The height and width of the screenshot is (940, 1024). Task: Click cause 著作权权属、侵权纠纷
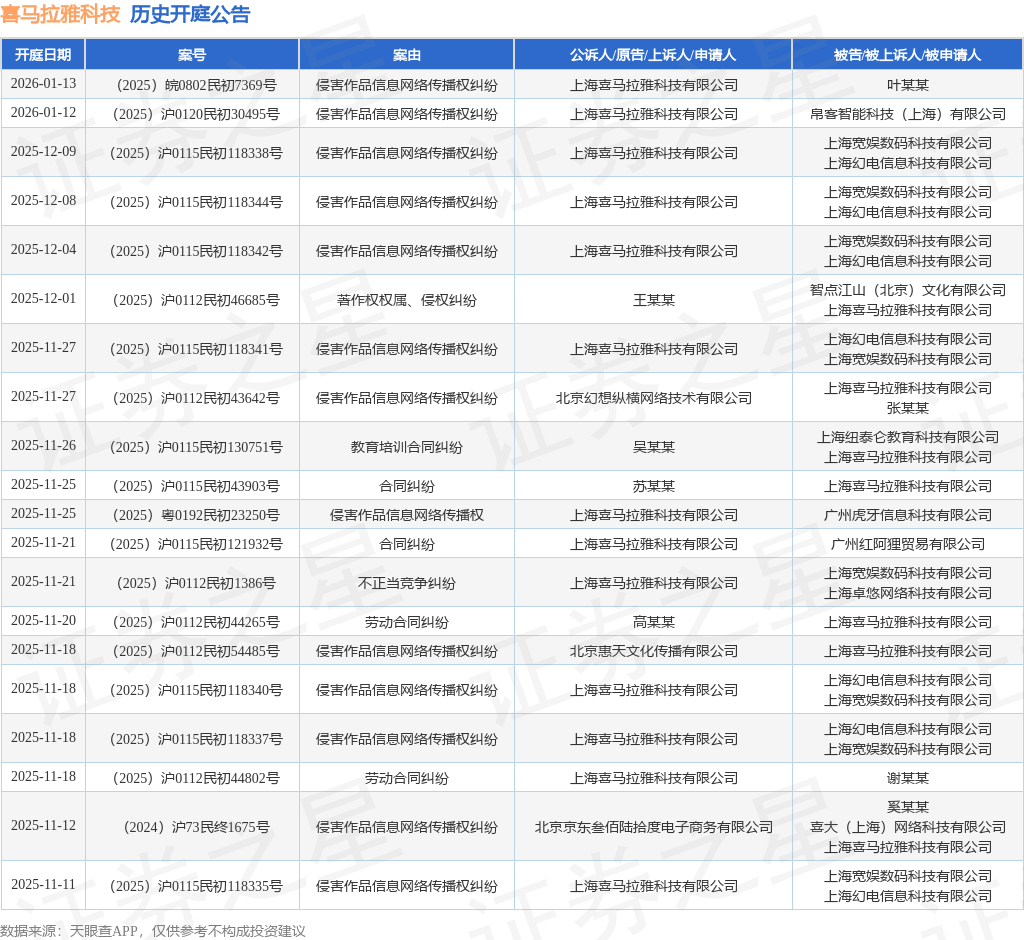pyautogui.click(x=407, y=300)
